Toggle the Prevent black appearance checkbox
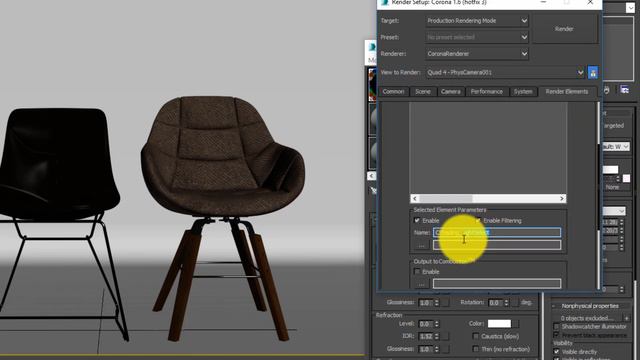The height and width of the screenshot is (360, 640). pos(556,335)
